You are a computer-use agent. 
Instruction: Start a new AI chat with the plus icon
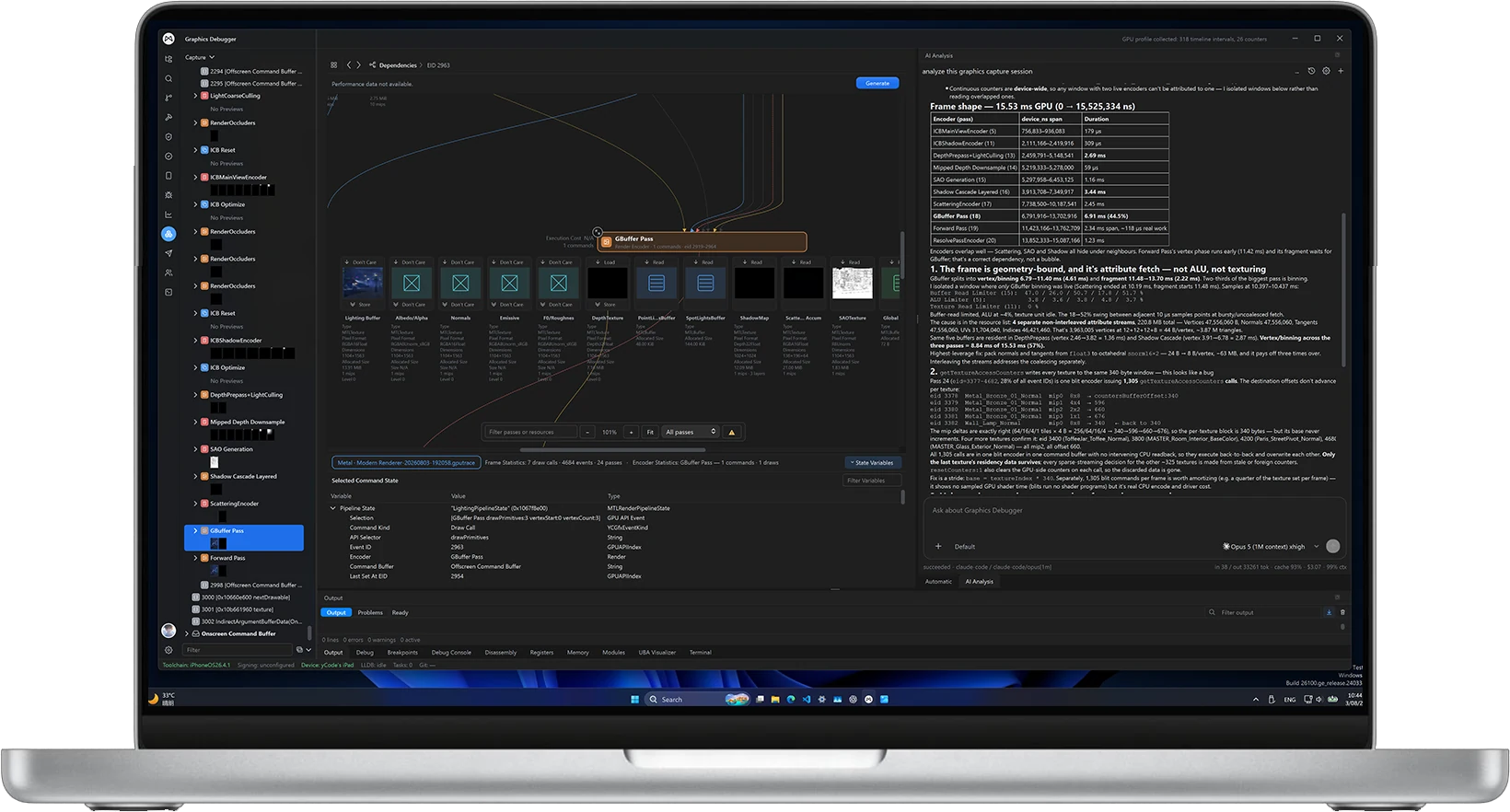[x=1341, y=71]
